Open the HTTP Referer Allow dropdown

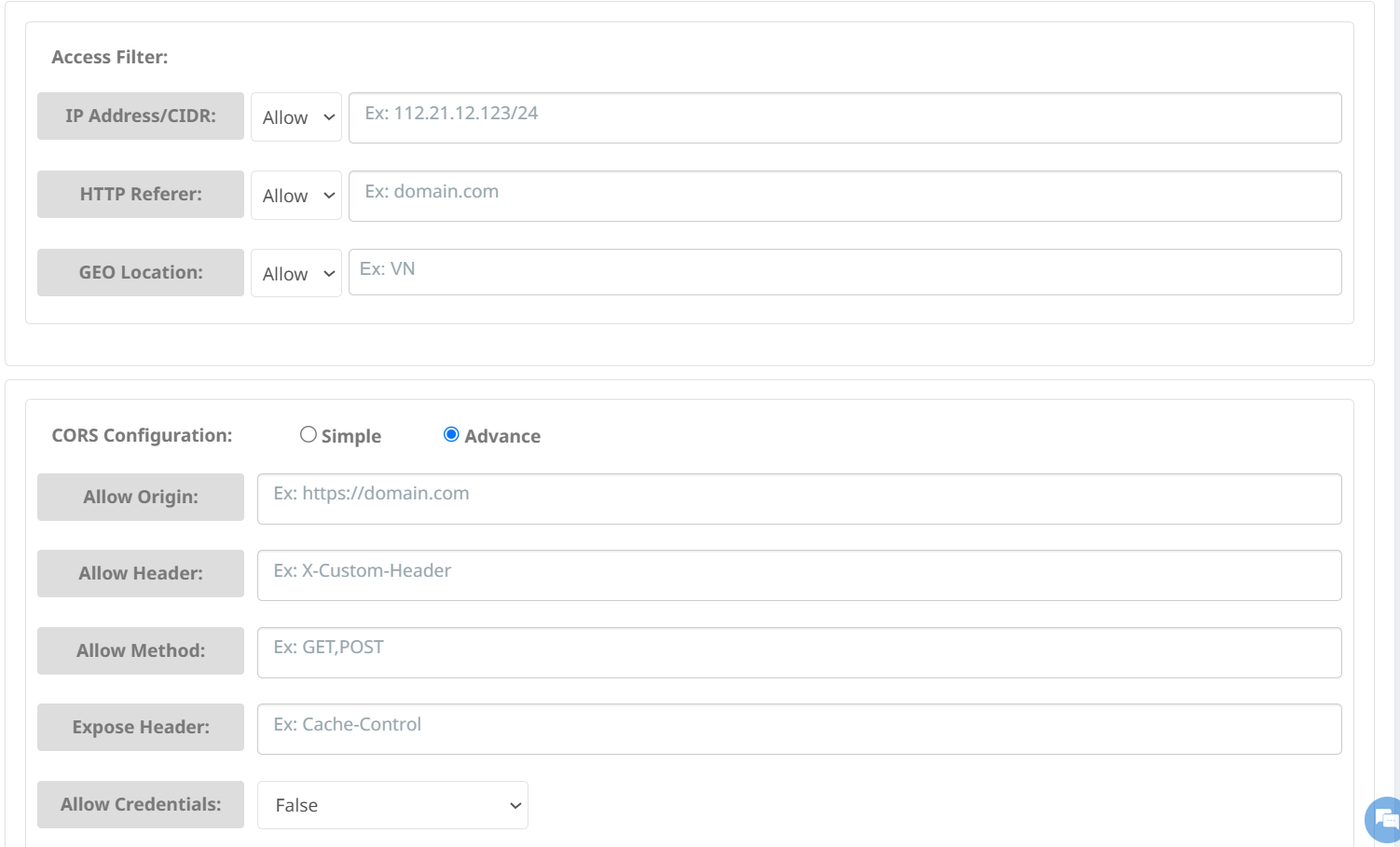pyautogui.click(x=296, y=196)
